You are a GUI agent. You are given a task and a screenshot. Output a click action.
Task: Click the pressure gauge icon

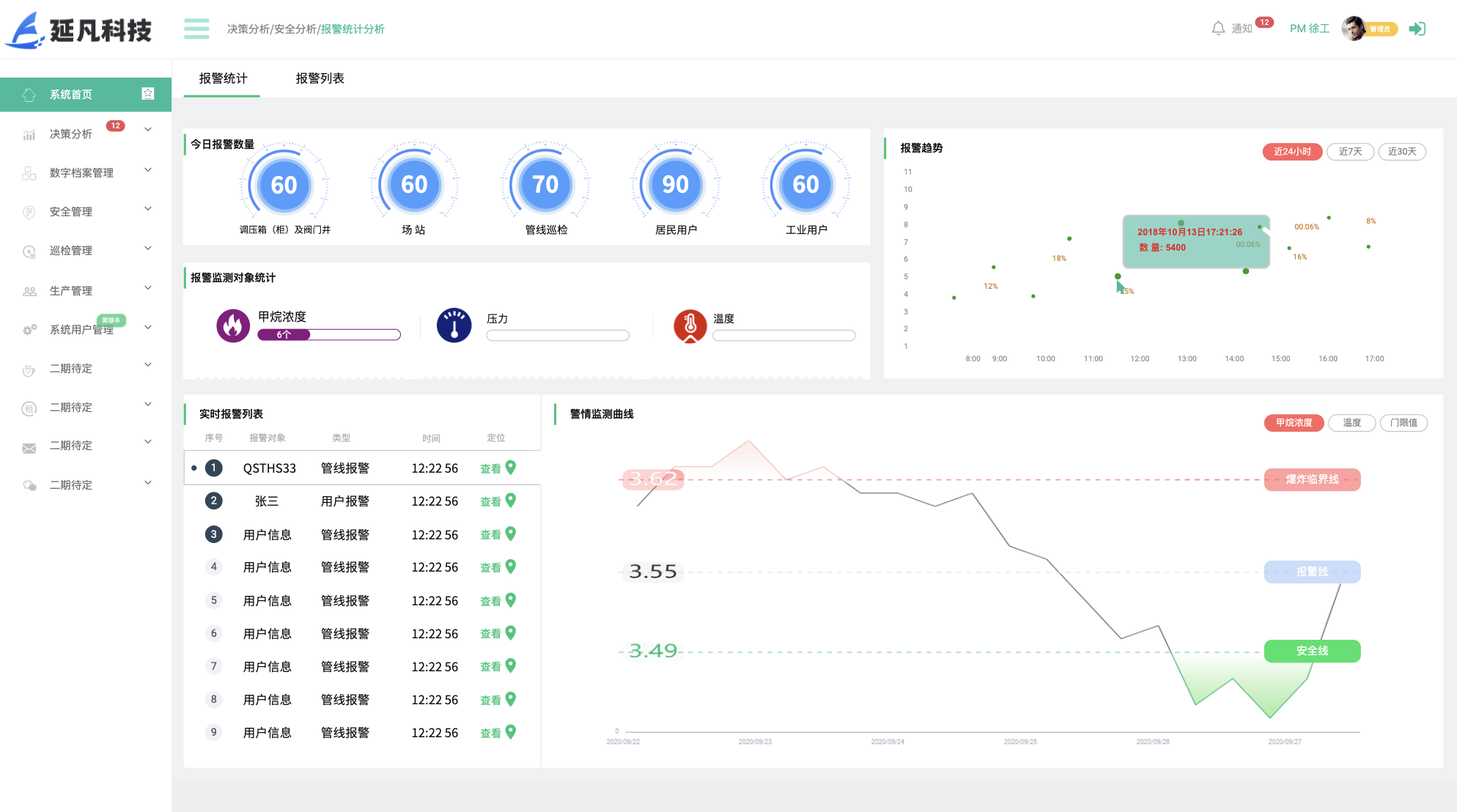click(x=454, y=325)
